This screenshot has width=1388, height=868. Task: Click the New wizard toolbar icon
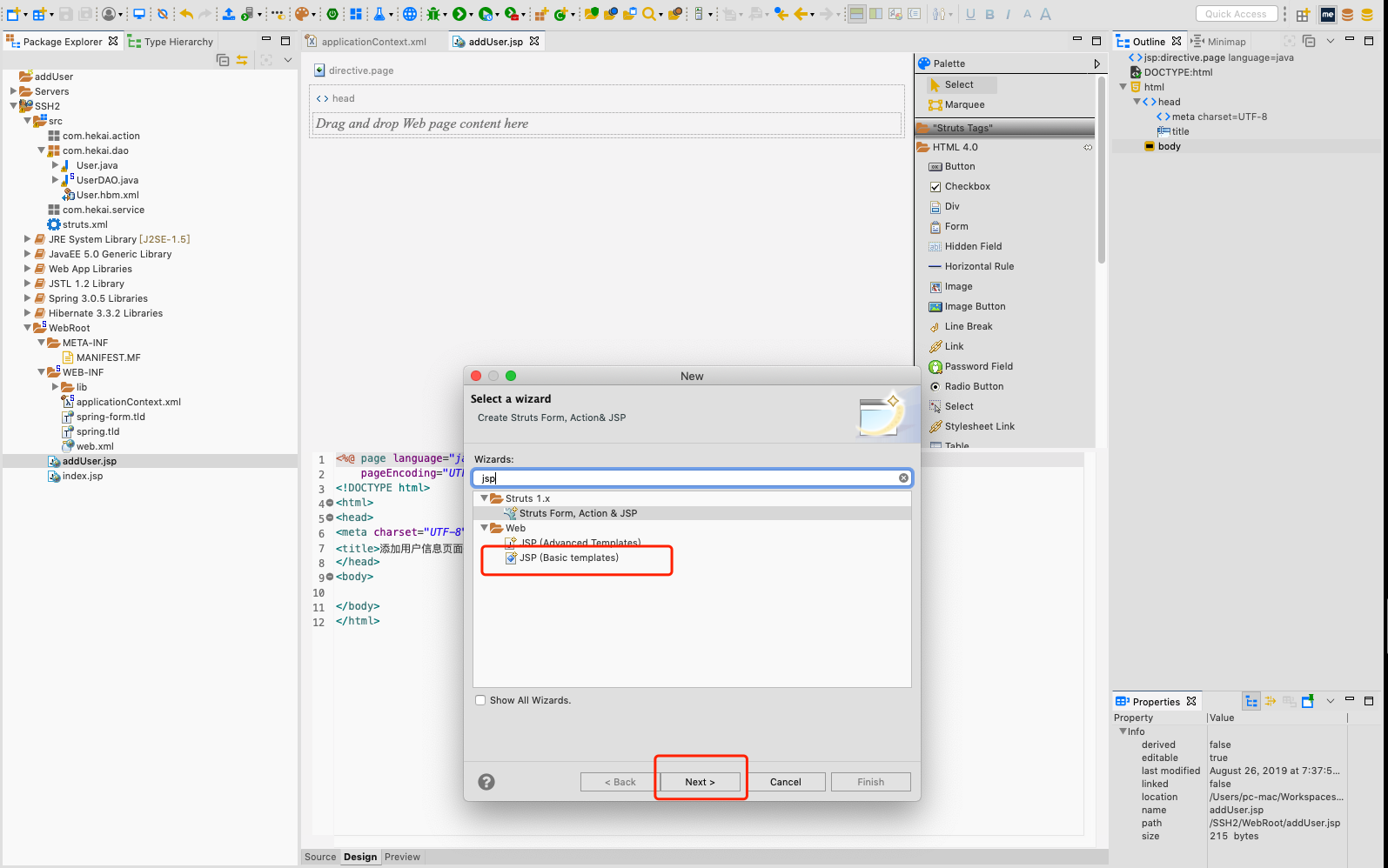point(12,14)
